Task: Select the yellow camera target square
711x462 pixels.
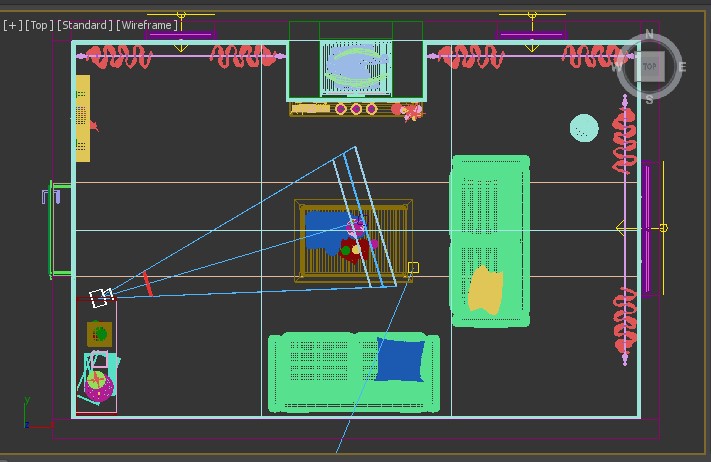Action: tap(413, 268)
